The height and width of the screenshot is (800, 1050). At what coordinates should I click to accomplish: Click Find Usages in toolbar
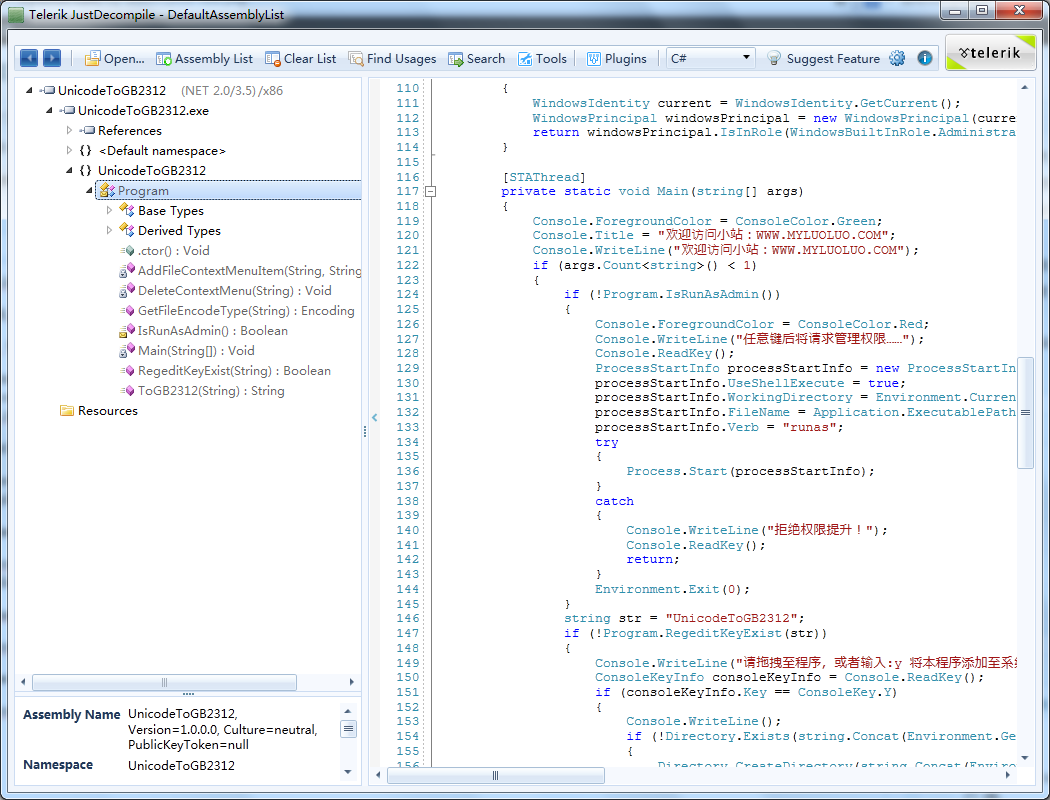coord(392,59)
